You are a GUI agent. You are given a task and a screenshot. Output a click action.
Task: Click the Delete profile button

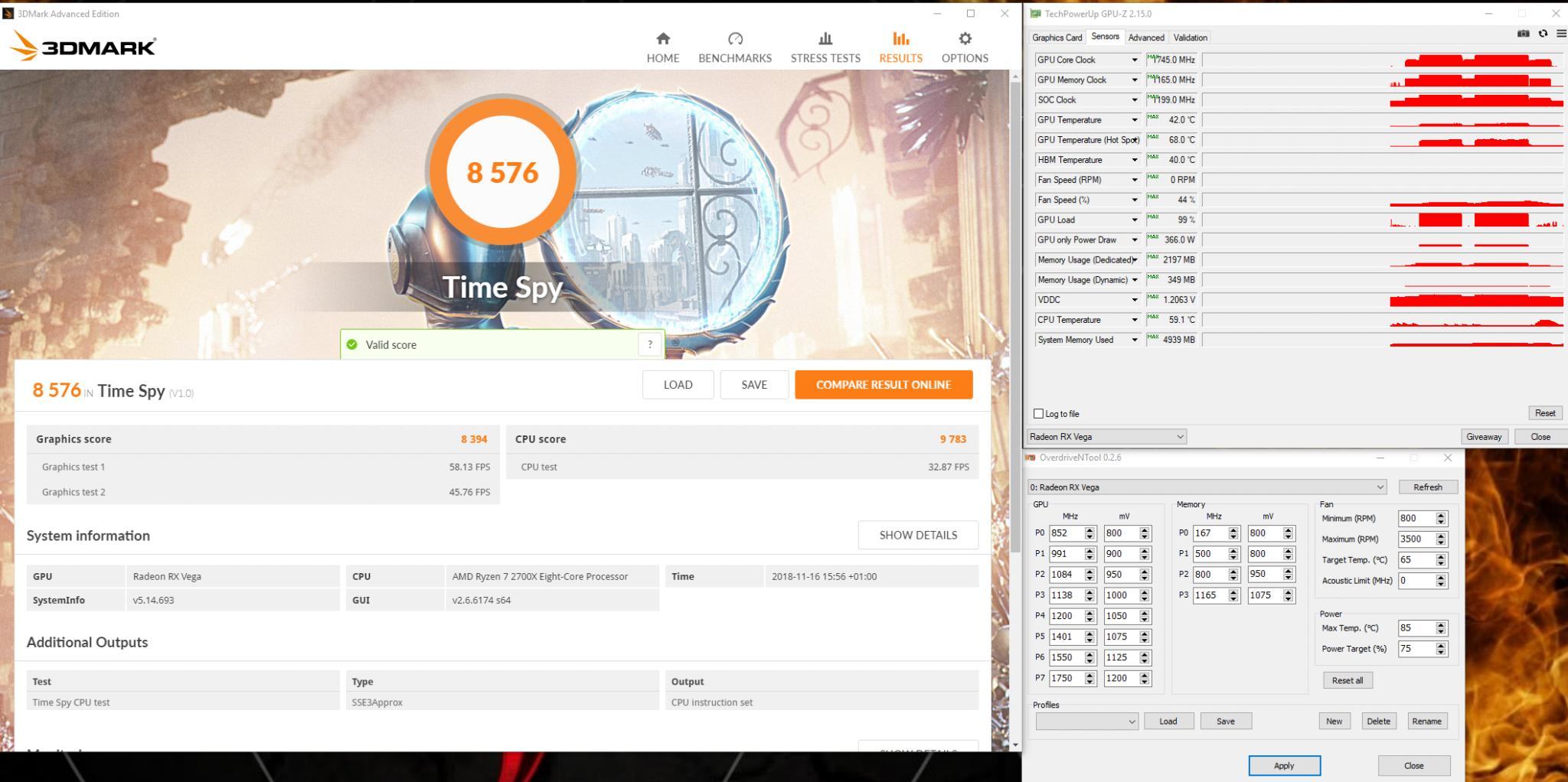point(1378,722)
